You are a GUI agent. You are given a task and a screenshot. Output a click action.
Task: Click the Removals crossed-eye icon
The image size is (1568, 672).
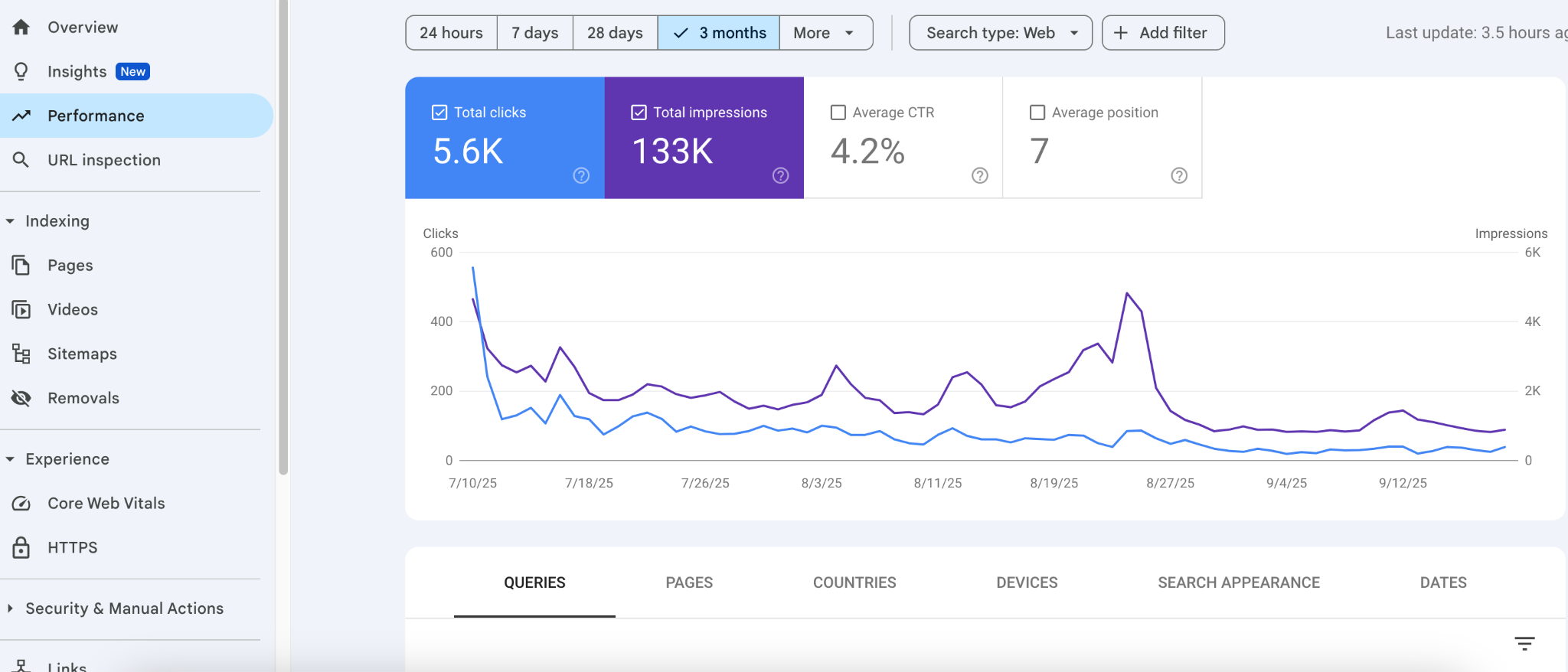21,398
